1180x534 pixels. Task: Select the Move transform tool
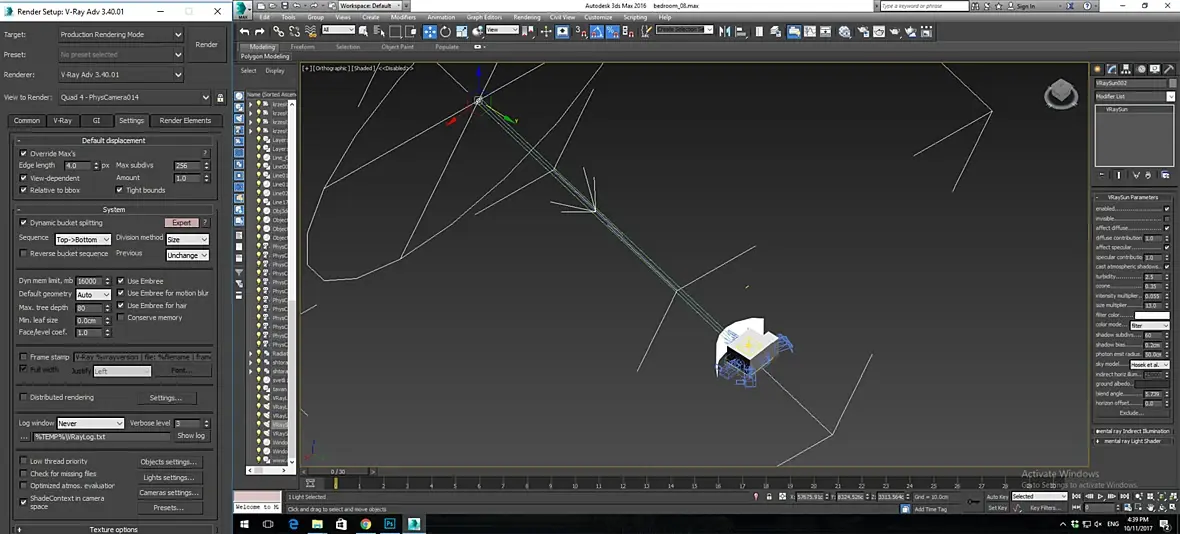click(x=430, y=31)
